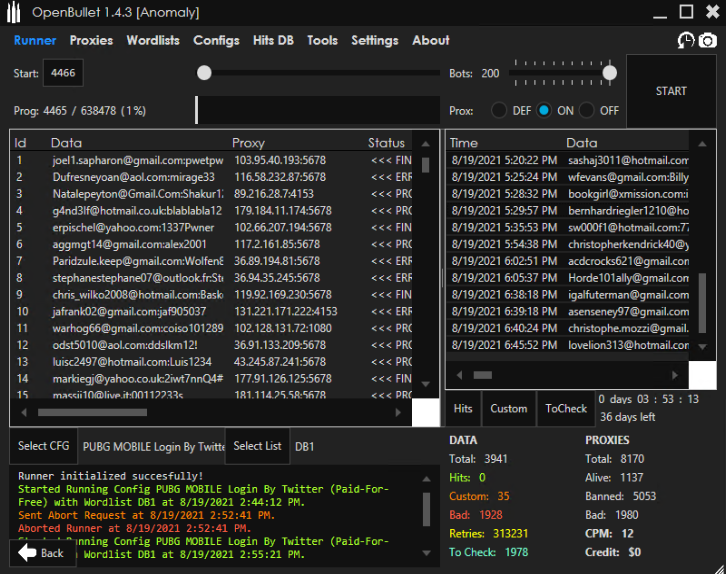Click the results list scroll up arrow
726x574 pixels.
pos(702,144)
